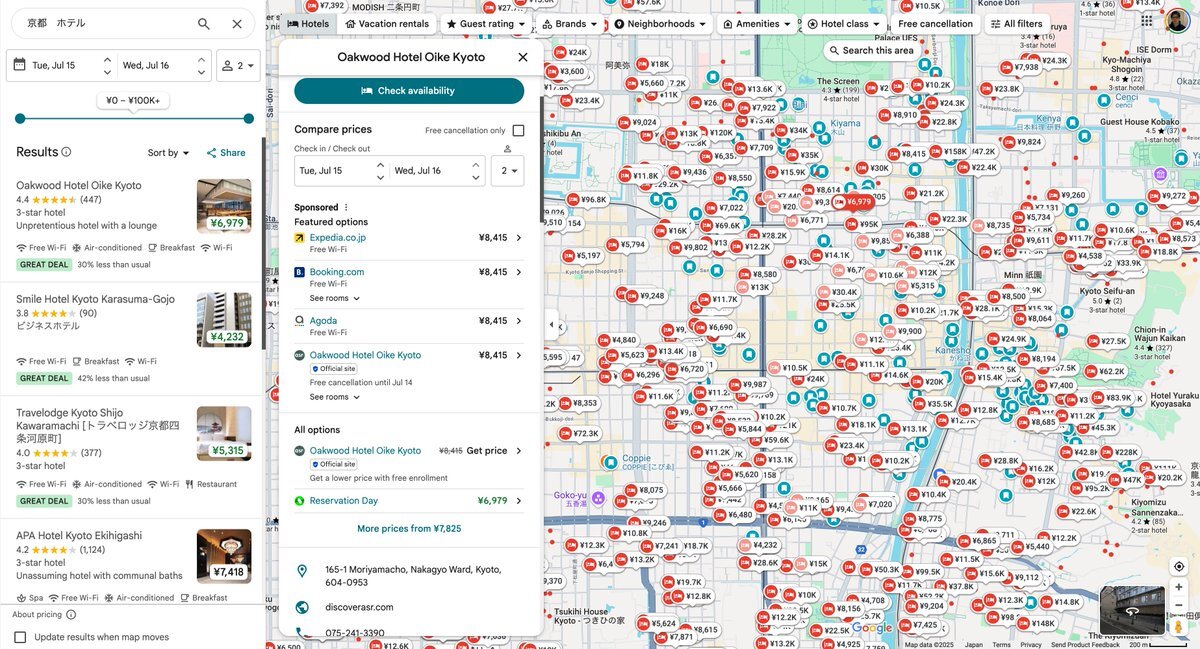Click Get price for Oakwood official site
Image resolution: width=1200 pixels, height=649 pixels.
coord(487,451)
